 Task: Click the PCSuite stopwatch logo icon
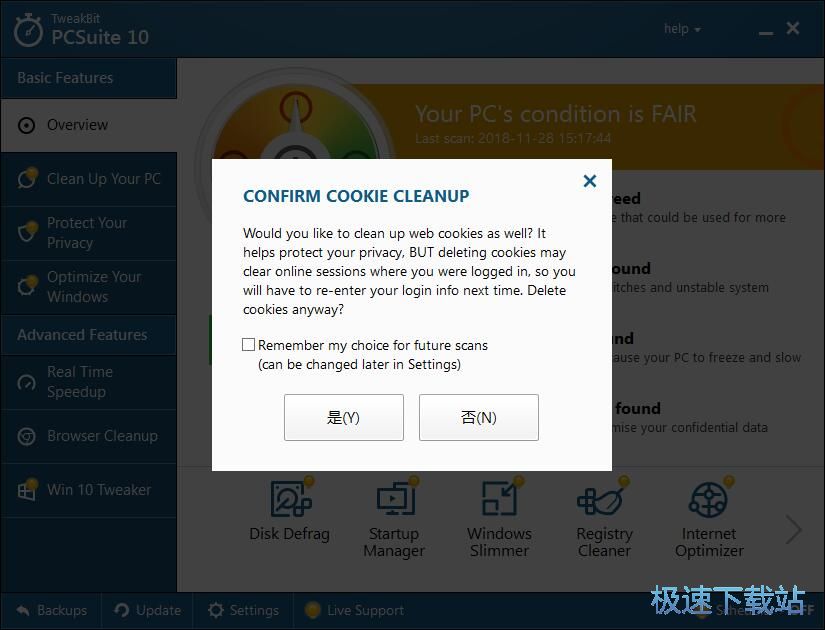tap(28, 31)
